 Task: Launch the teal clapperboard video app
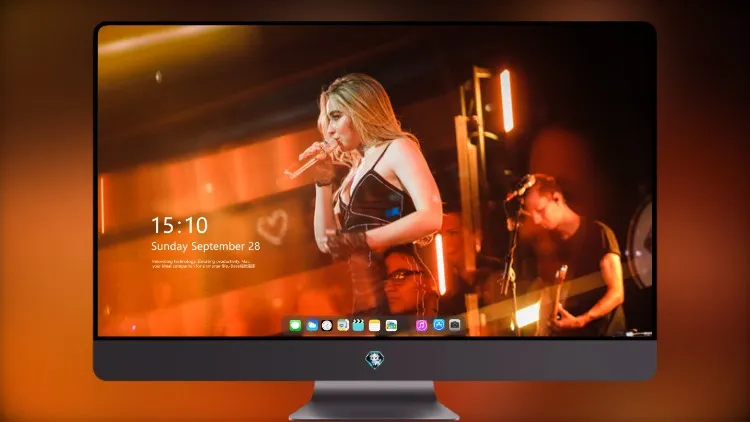point(358,325)
